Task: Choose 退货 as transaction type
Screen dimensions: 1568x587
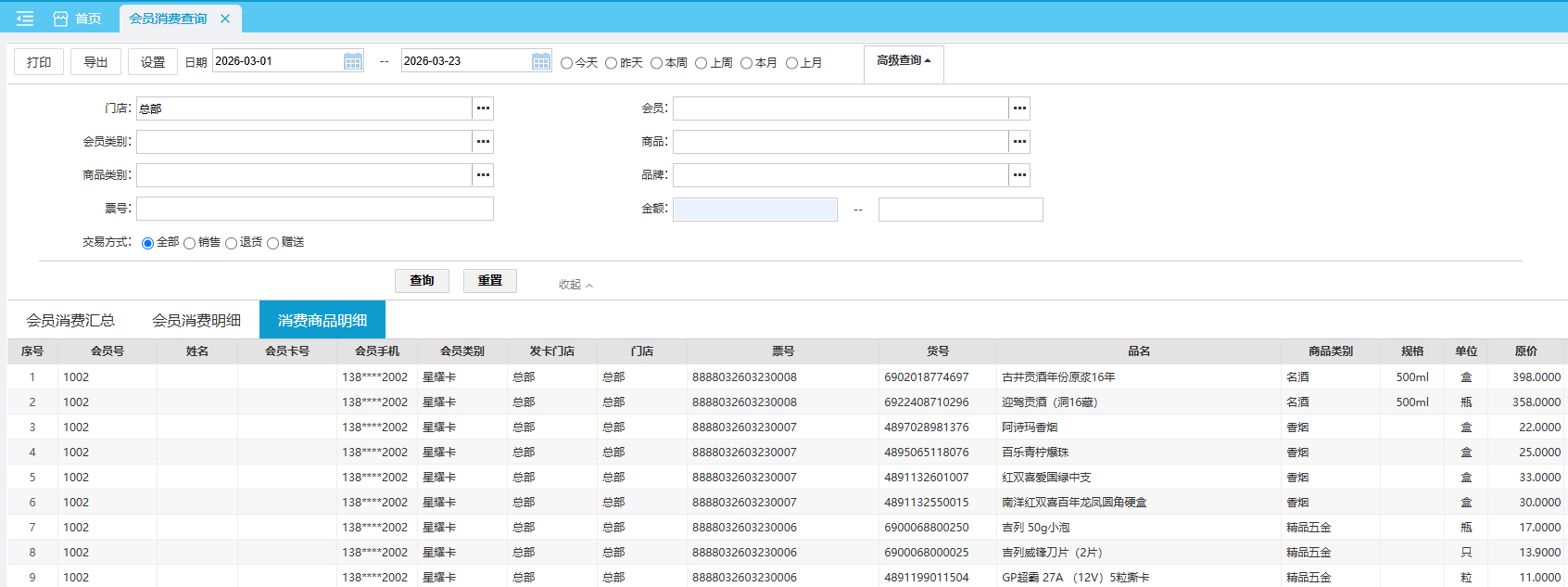Action: click(x=232, y=243)
